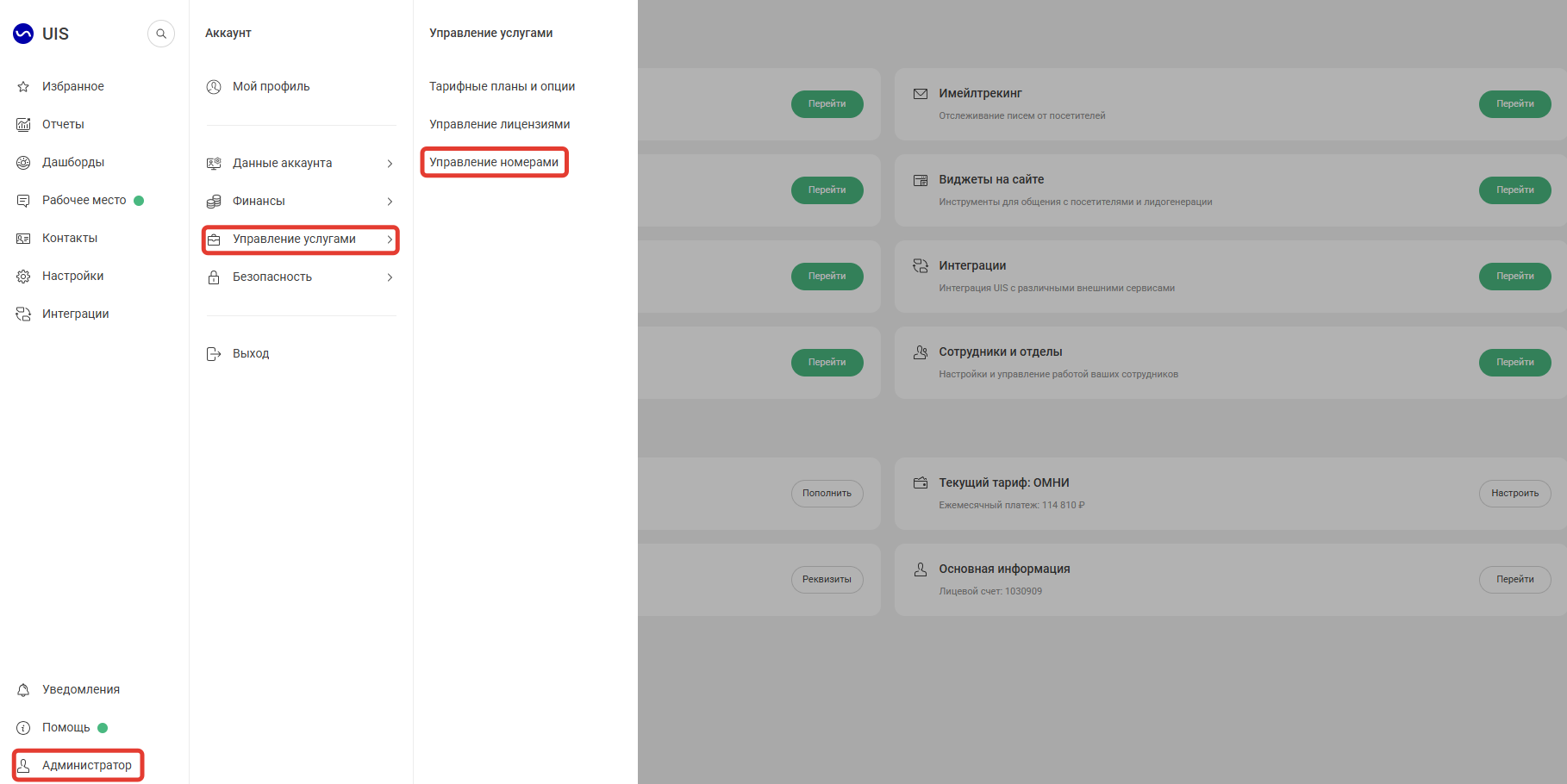
Task: Select Управление номерами menu item
Action: 494,162
